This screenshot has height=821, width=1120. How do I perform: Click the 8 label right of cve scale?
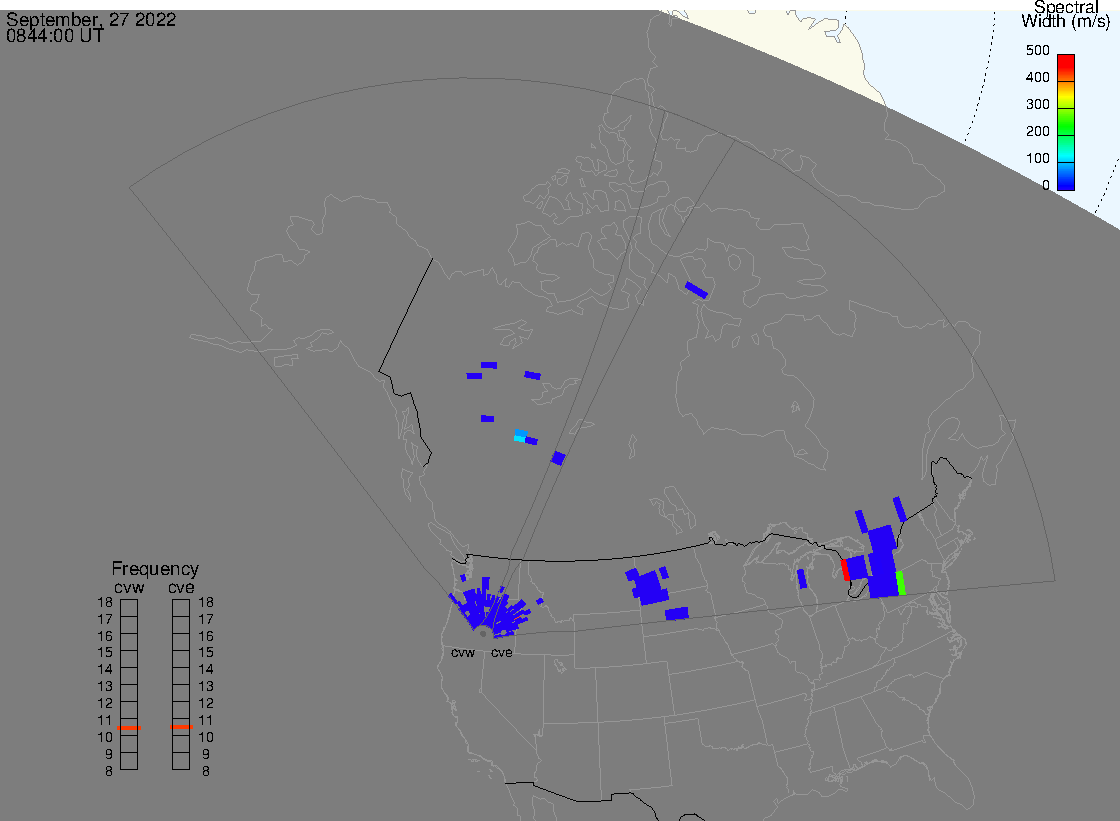click(206, 772)
